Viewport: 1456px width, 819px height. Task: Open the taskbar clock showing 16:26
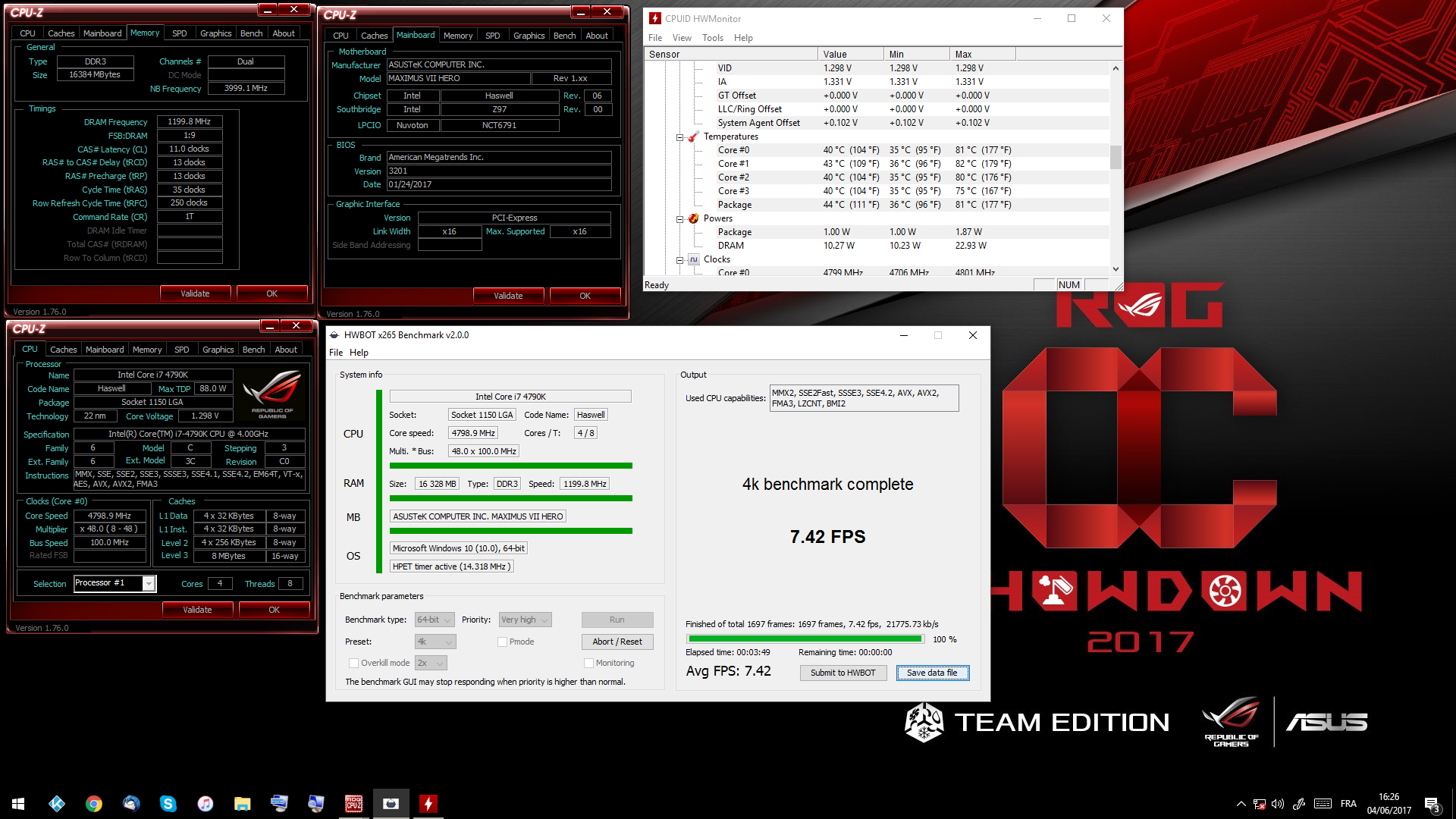pos(1389,804)
